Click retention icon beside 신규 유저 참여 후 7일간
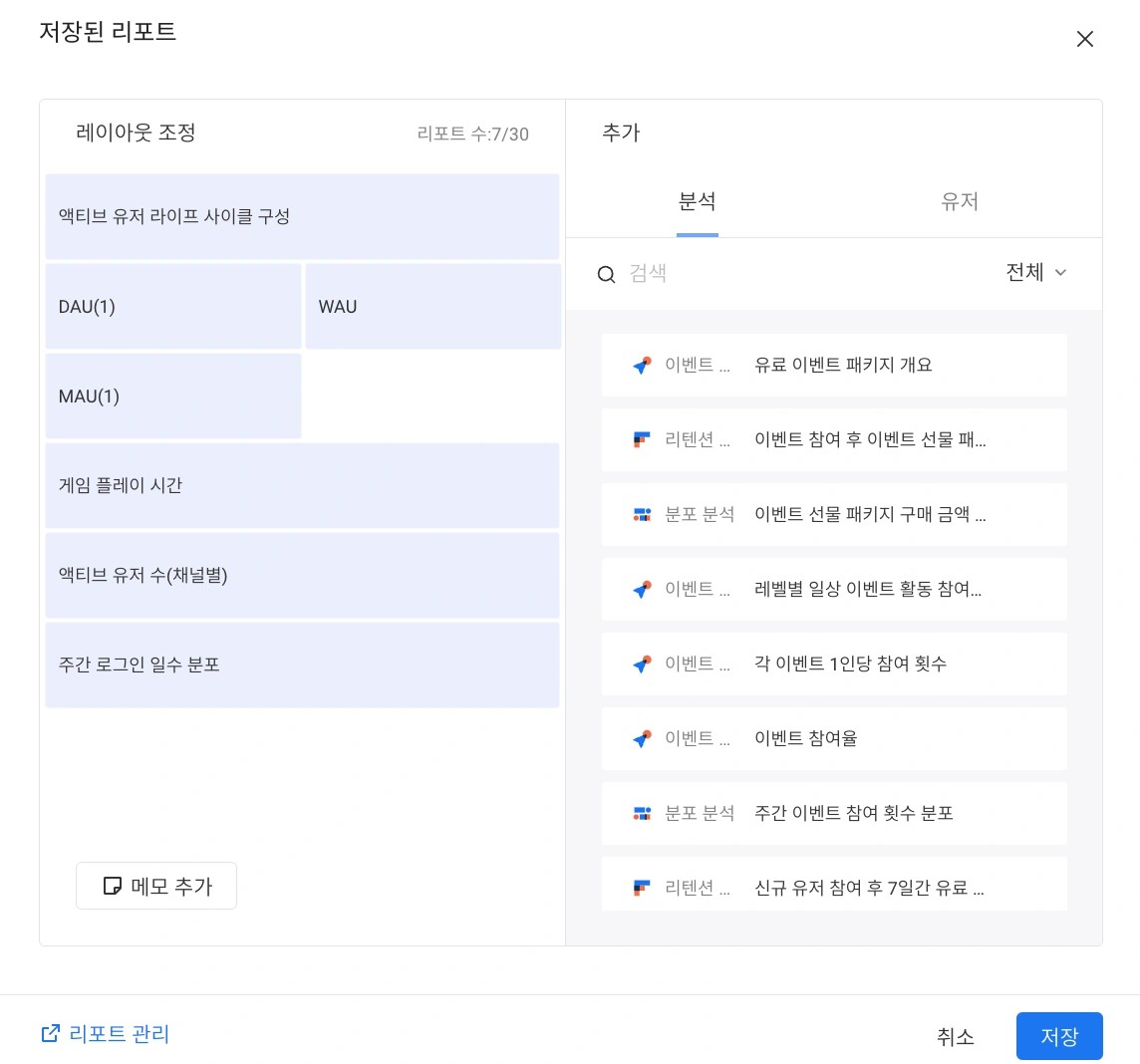The height and width of the screenshot is (1064, 1140). [x=642, y=888]
